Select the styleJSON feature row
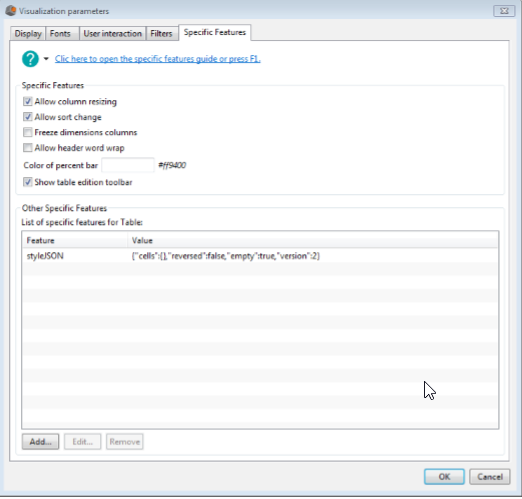This screenshot has height=499, width=522. click(260, 256)
